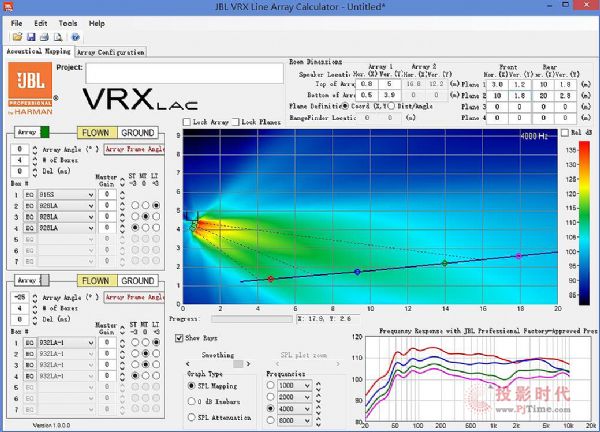600x432 pixels.
Task: Open the bottom array Box 1 model dropdown showing 932LA-1
Action: [65, 343]
